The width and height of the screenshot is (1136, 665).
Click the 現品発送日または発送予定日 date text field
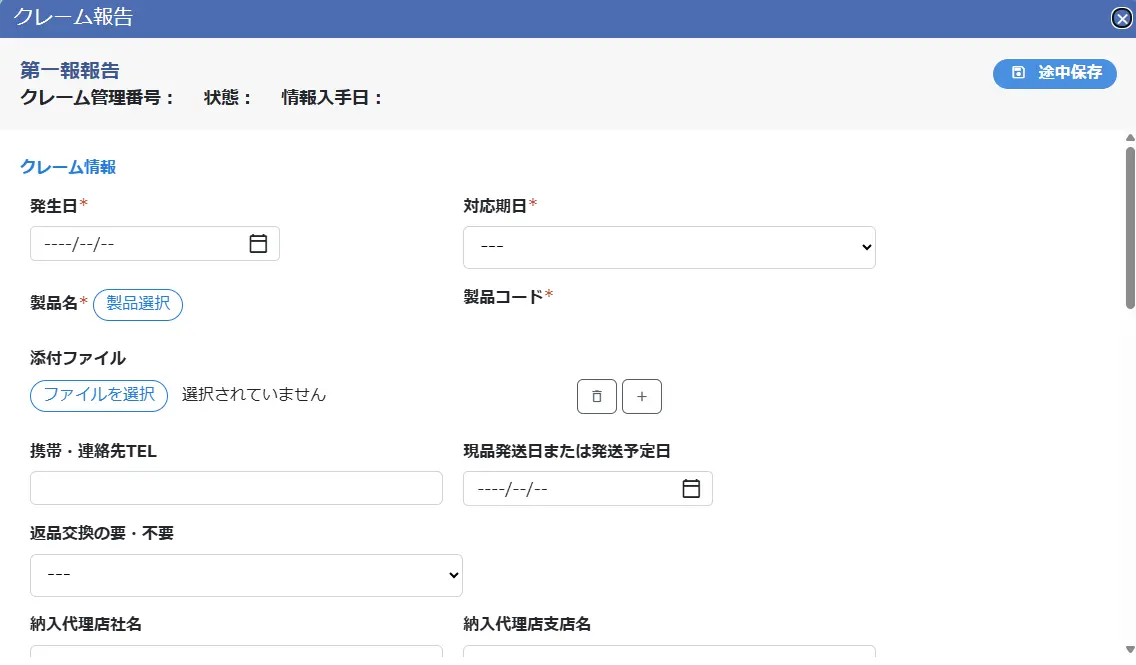pyautogui.click(x=565, y=489)
